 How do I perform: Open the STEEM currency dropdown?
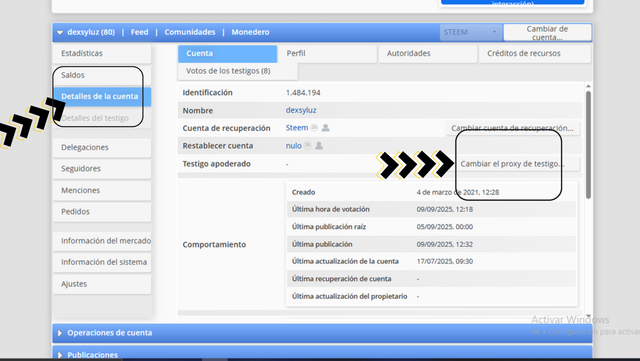pyautogui.click(x=471, y=32)
